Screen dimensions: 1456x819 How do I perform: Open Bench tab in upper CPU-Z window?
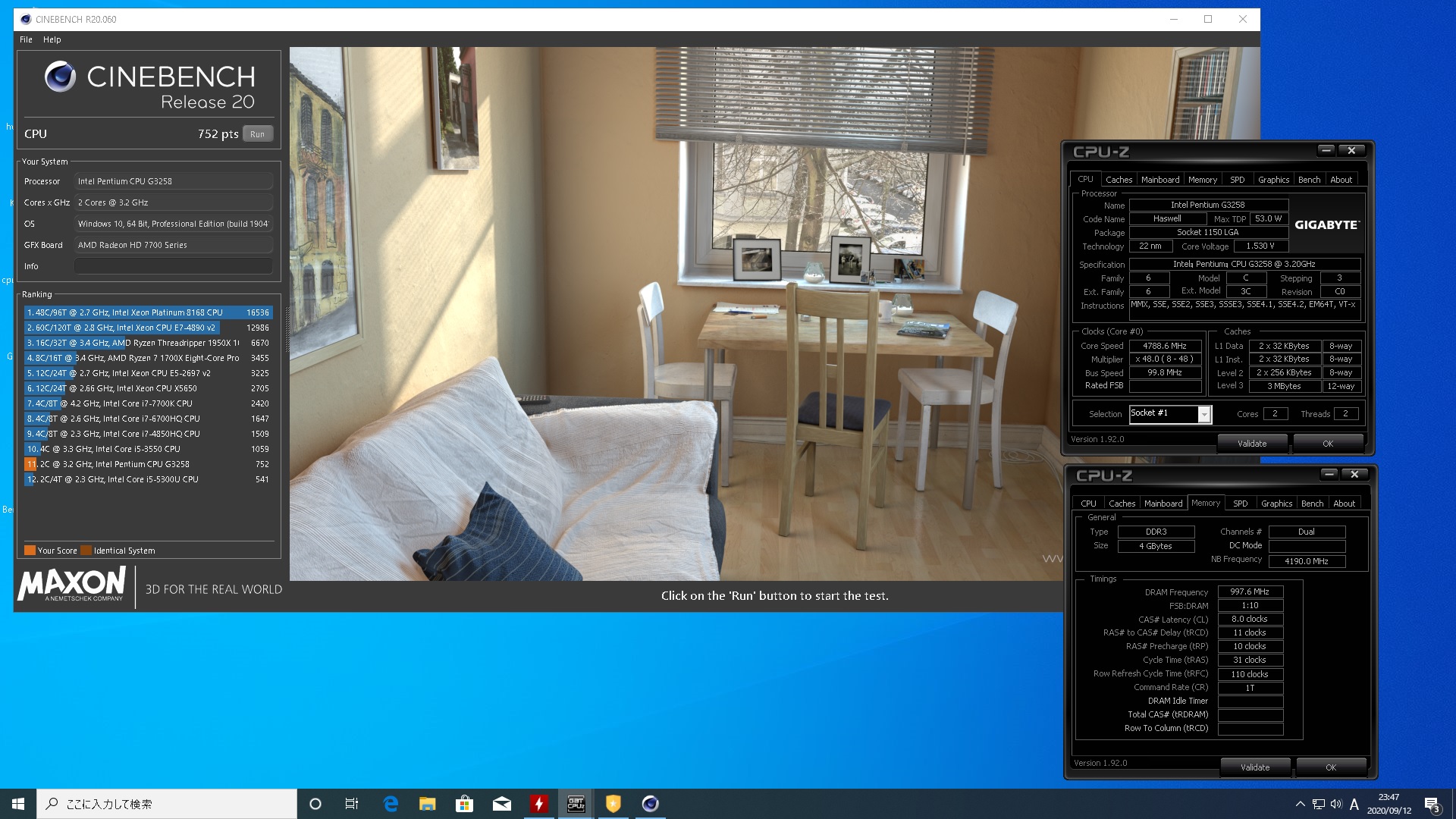(x=1309, y=180)
